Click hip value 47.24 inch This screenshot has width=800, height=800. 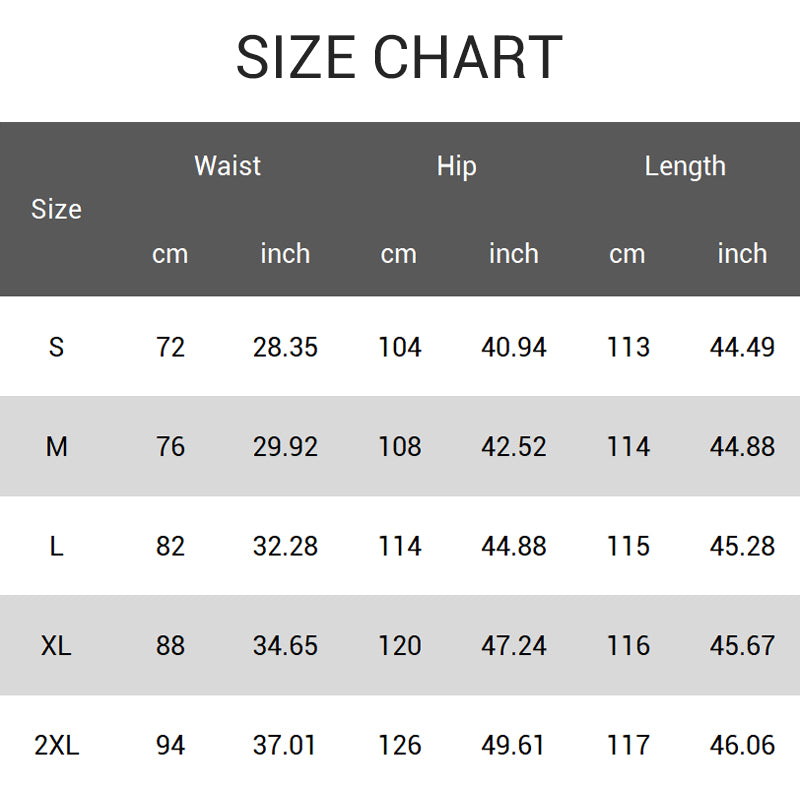click(514, 646)
